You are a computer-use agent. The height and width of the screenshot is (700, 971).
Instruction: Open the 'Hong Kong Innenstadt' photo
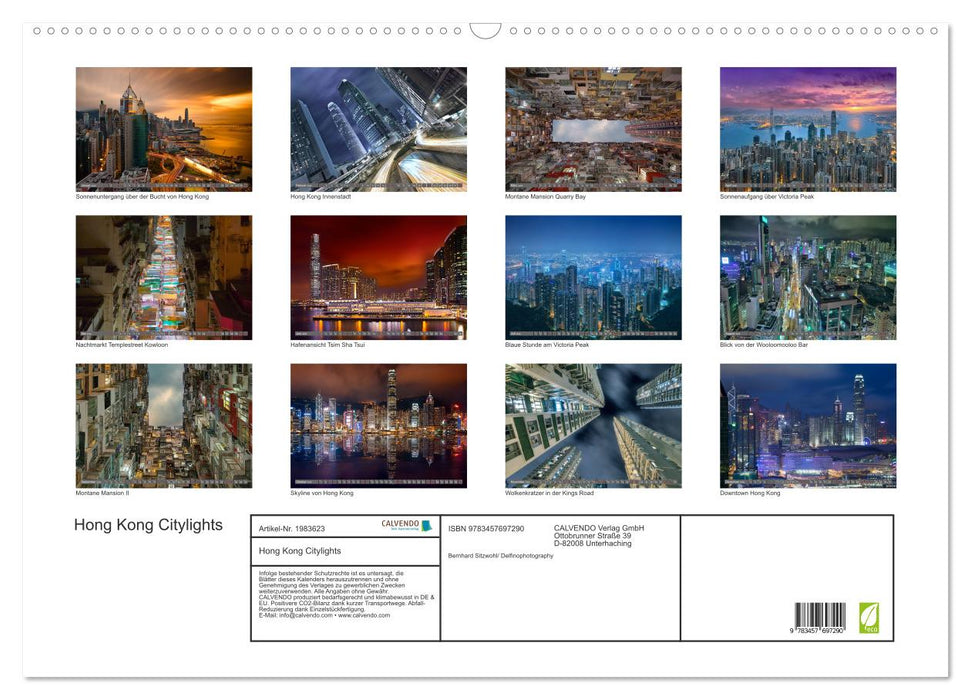point(378,128)
